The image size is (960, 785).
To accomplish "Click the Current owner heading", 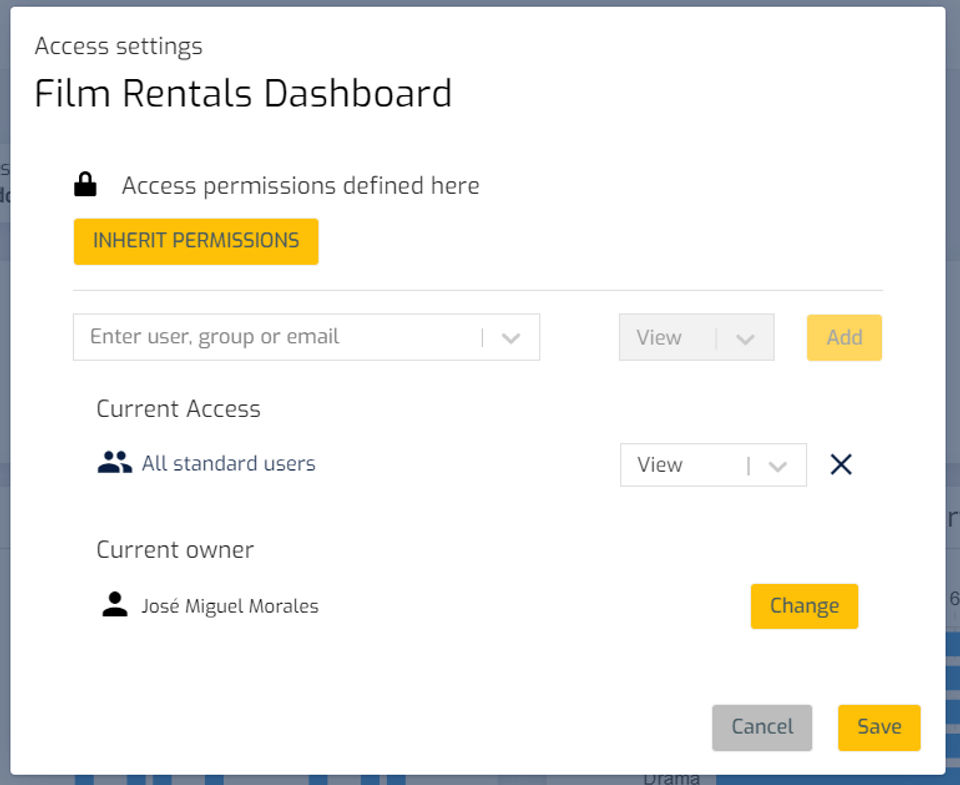I will (175, 550).
